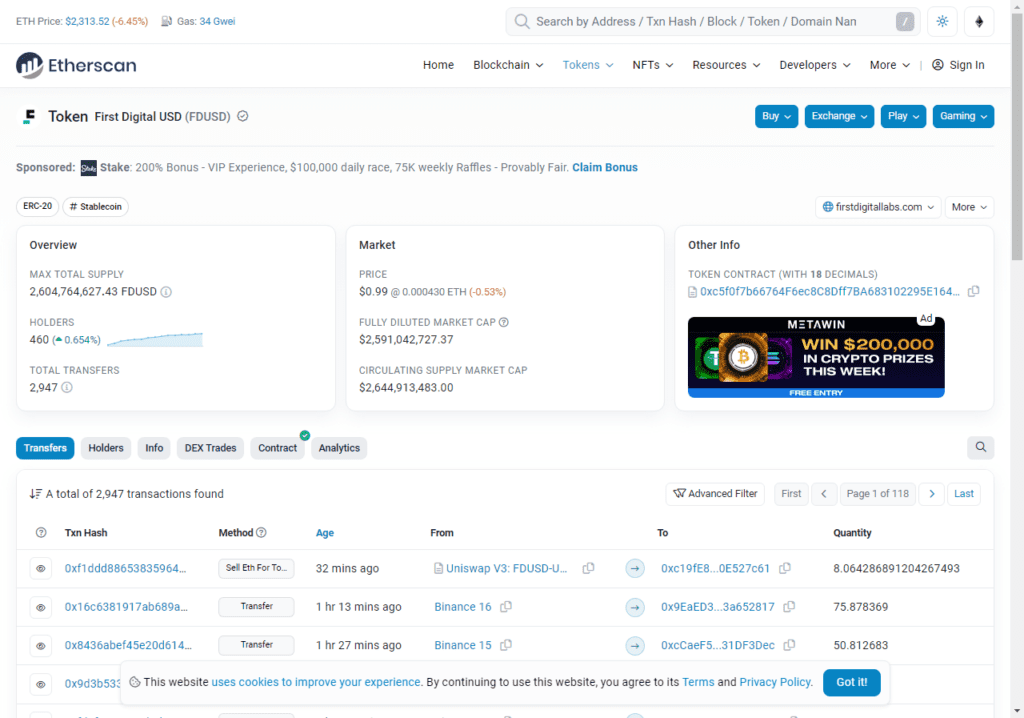Copy the 0xc19fE8...0E527c61 recipient address
Image resolution: width=1024 pixels, height=718 pixels.
pyautogui.click(x=785, y=568)
